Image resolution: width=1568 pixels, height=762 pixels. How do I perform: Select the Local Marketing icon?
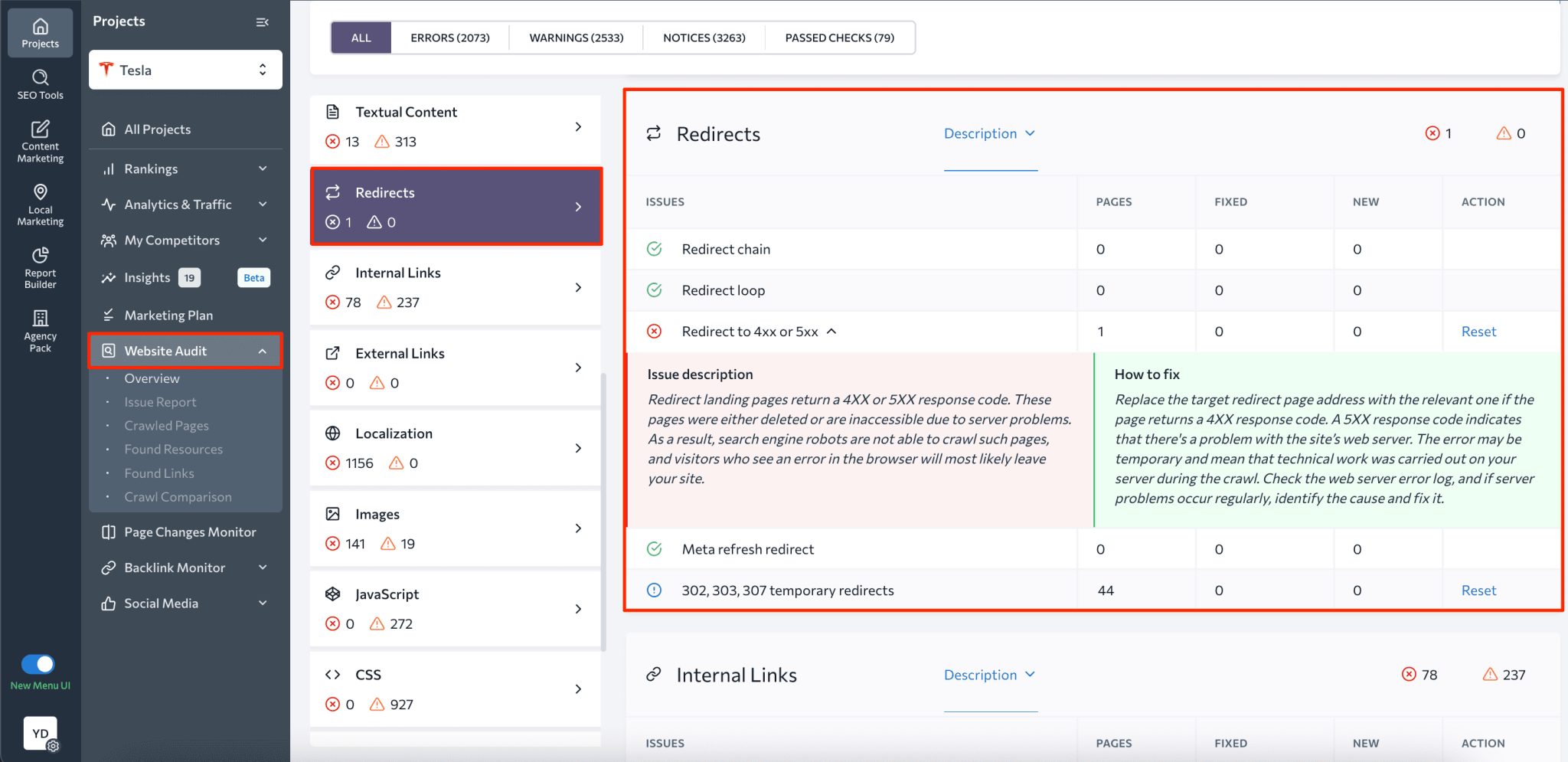click(x=40, y=203)
